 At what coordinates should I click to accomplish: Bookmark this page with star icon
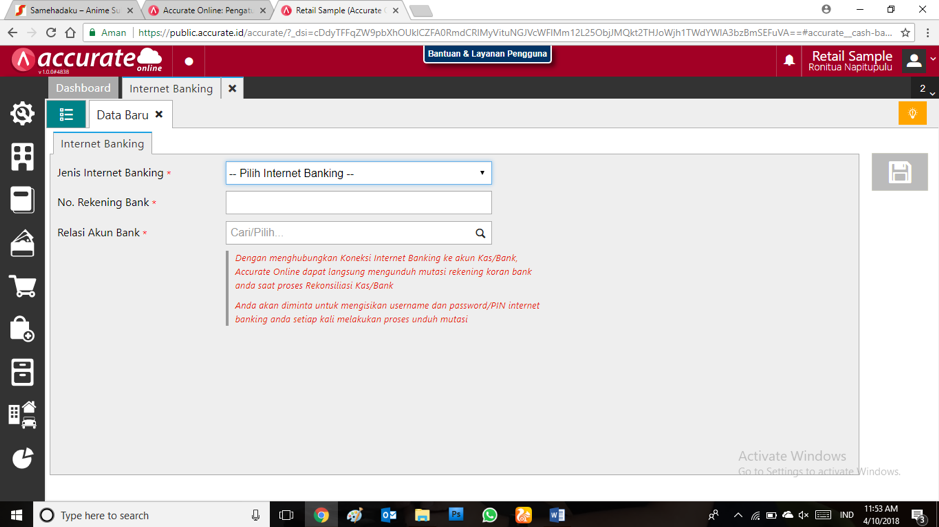pos(905,32)
